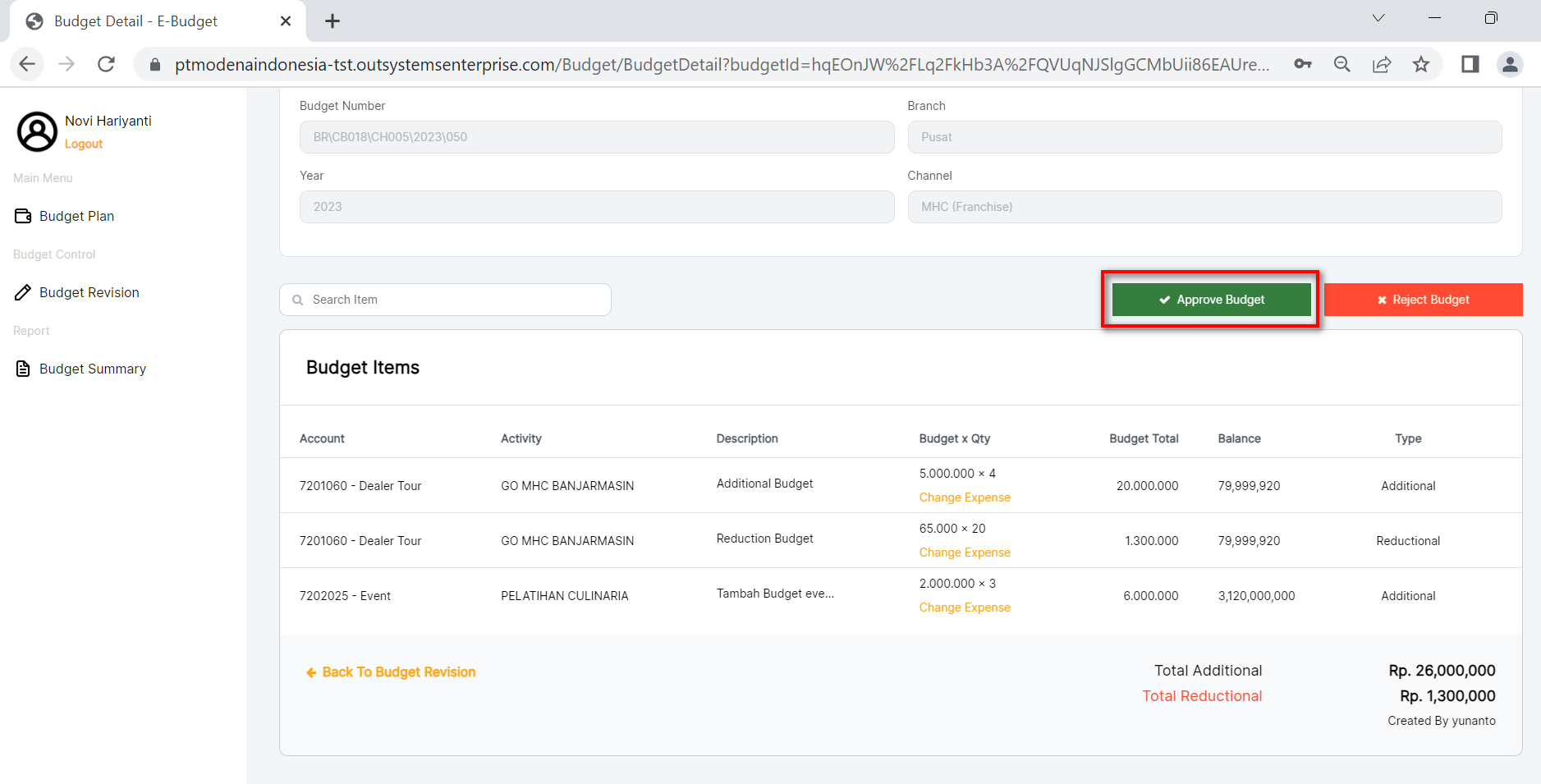Open the browser zoom magnifier icon
This screenshot has width=1541, height=784.
point(1342,64)
